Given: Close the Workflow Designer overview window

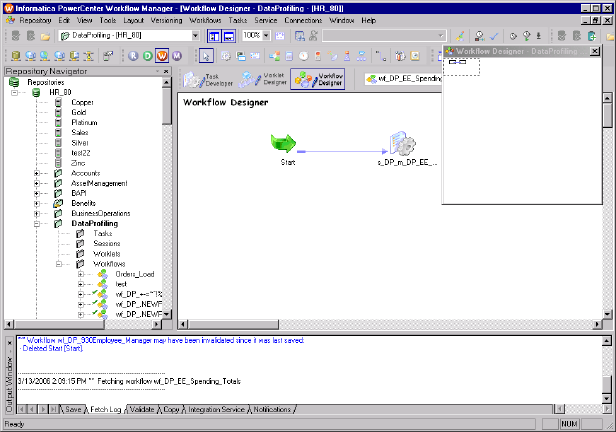Looking at the screenshot, I should click(595, 51).
